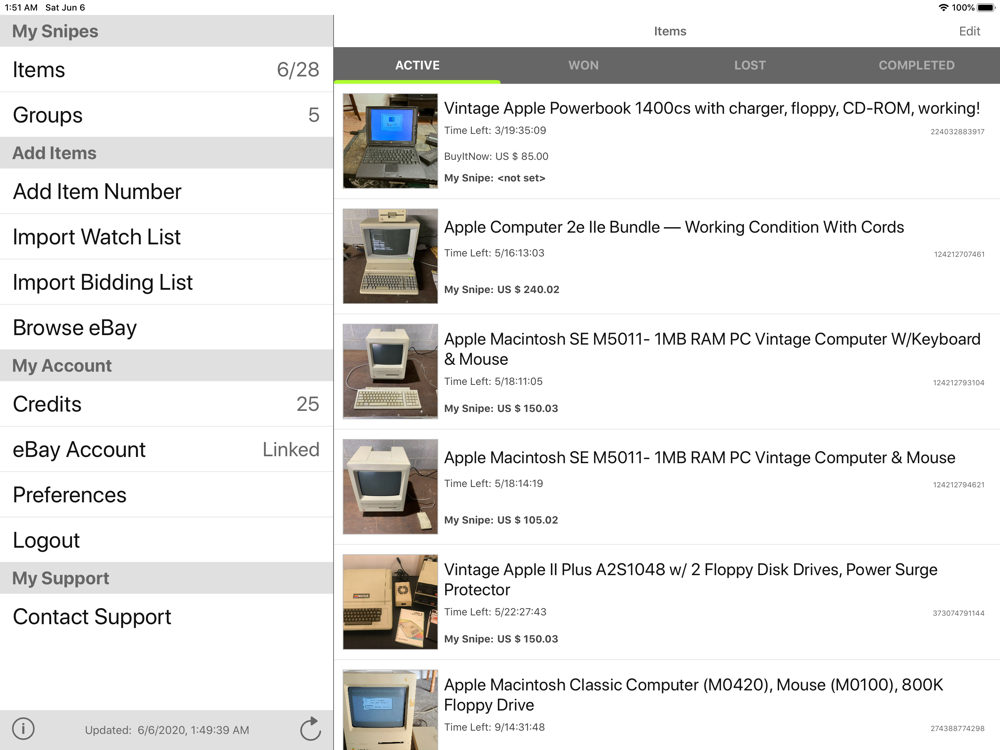Viewport: 1000px width, 750px height.
Task: Tap My Snipe US $ 105.02
Action: point(501,520)
